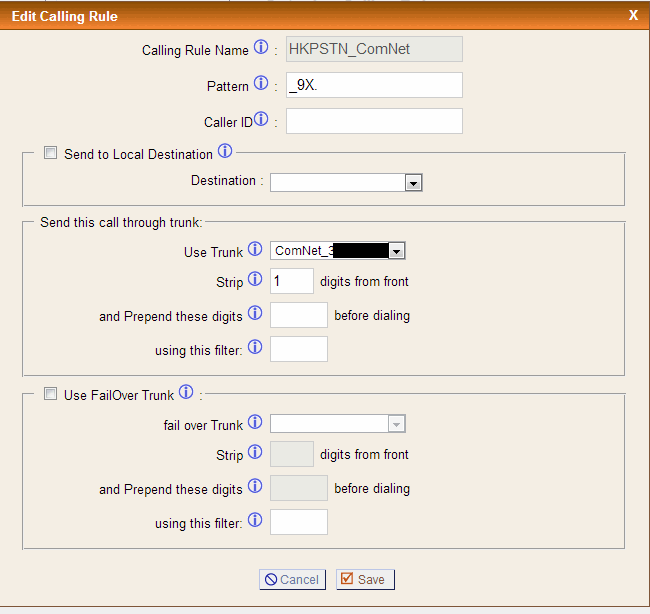Close the Edit Calling Rule dialog
Viewport: 650px width, 614px height.
click(633, 15)
